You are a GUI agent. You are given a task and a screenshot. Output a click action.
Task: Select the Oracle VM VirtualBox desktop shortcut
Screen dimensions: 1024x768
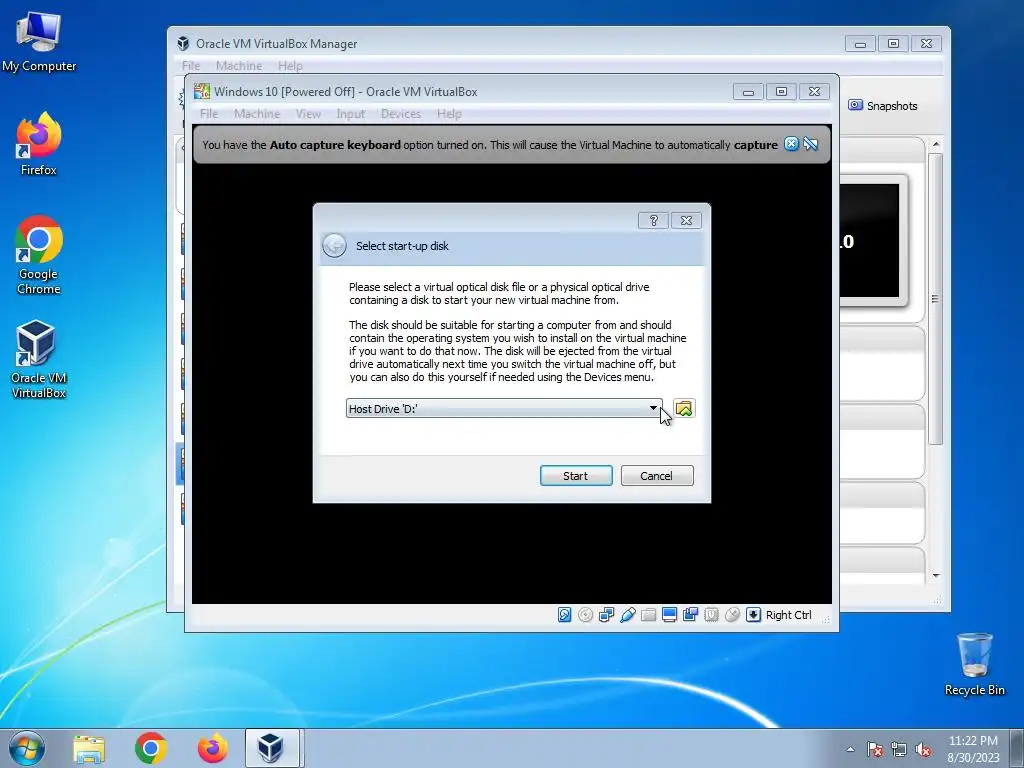tap(39, 359)
